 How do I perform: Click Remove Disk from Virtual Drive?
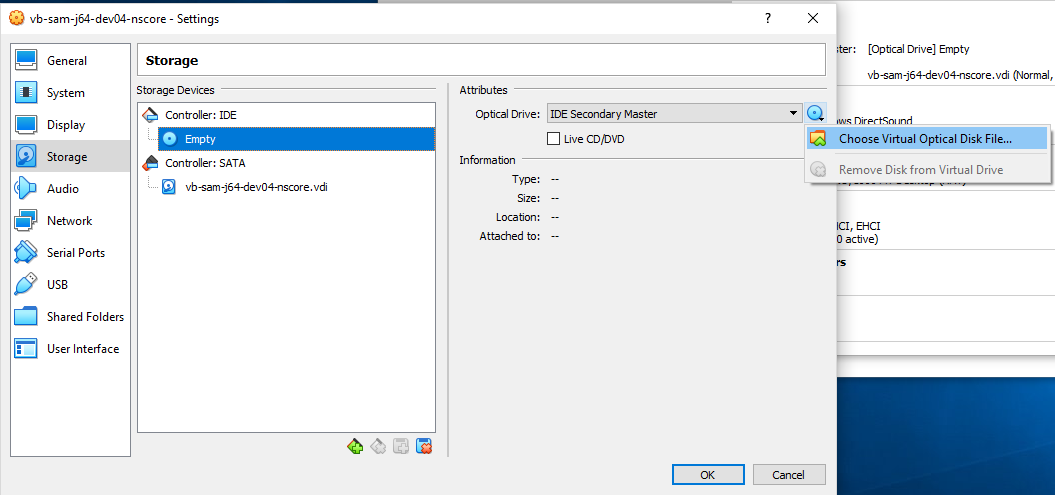[x=927, y=169]
